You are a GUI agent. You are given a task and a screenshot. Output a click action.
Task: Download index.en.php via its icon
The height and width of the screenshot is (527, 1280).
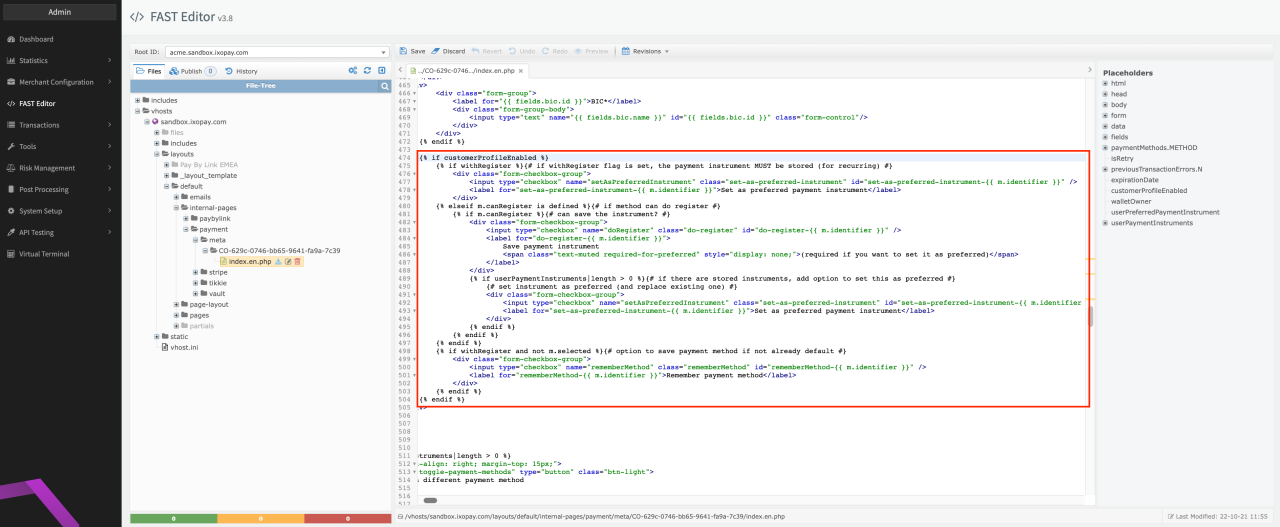coord(279,261)
